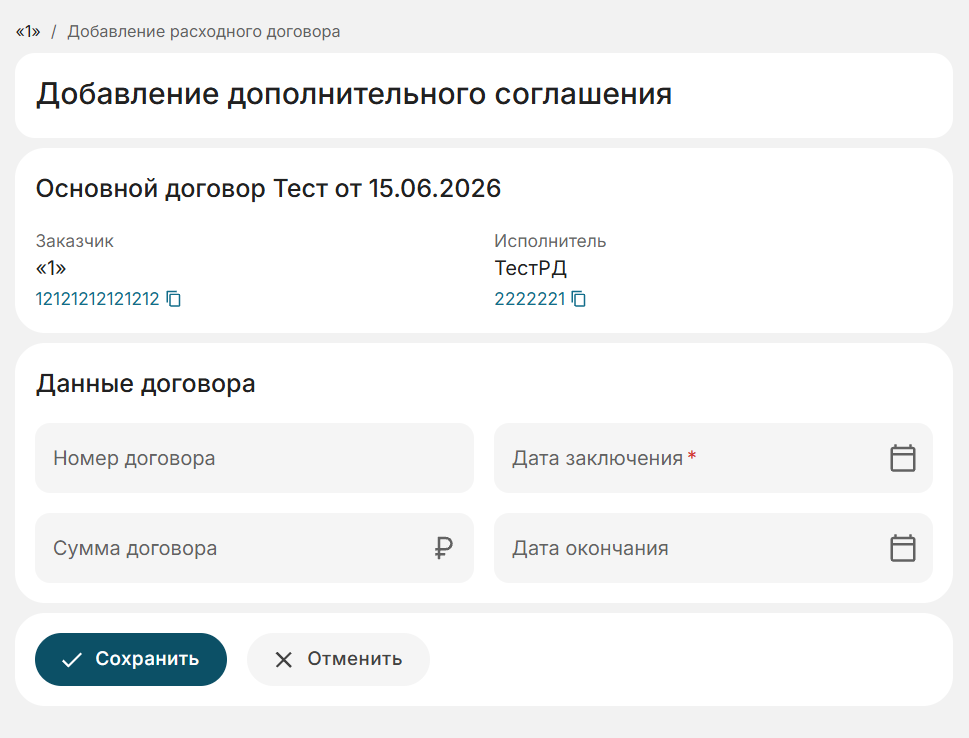The height and width of the screenshot is (738, 969).
Task: Open executor link 2222221
Action: click(x=530, y=299)
